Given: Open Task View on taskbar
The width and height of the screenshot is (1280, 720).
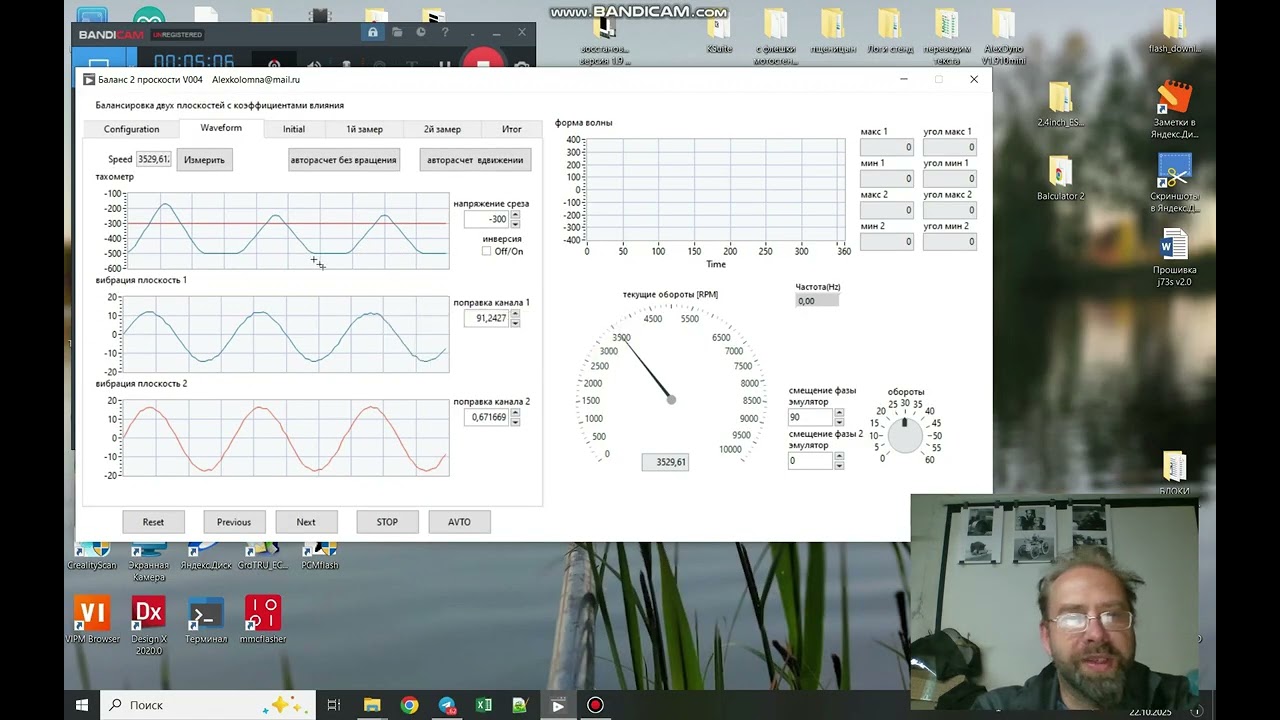Looking at the screenshot, I should (x=334, y=705).
